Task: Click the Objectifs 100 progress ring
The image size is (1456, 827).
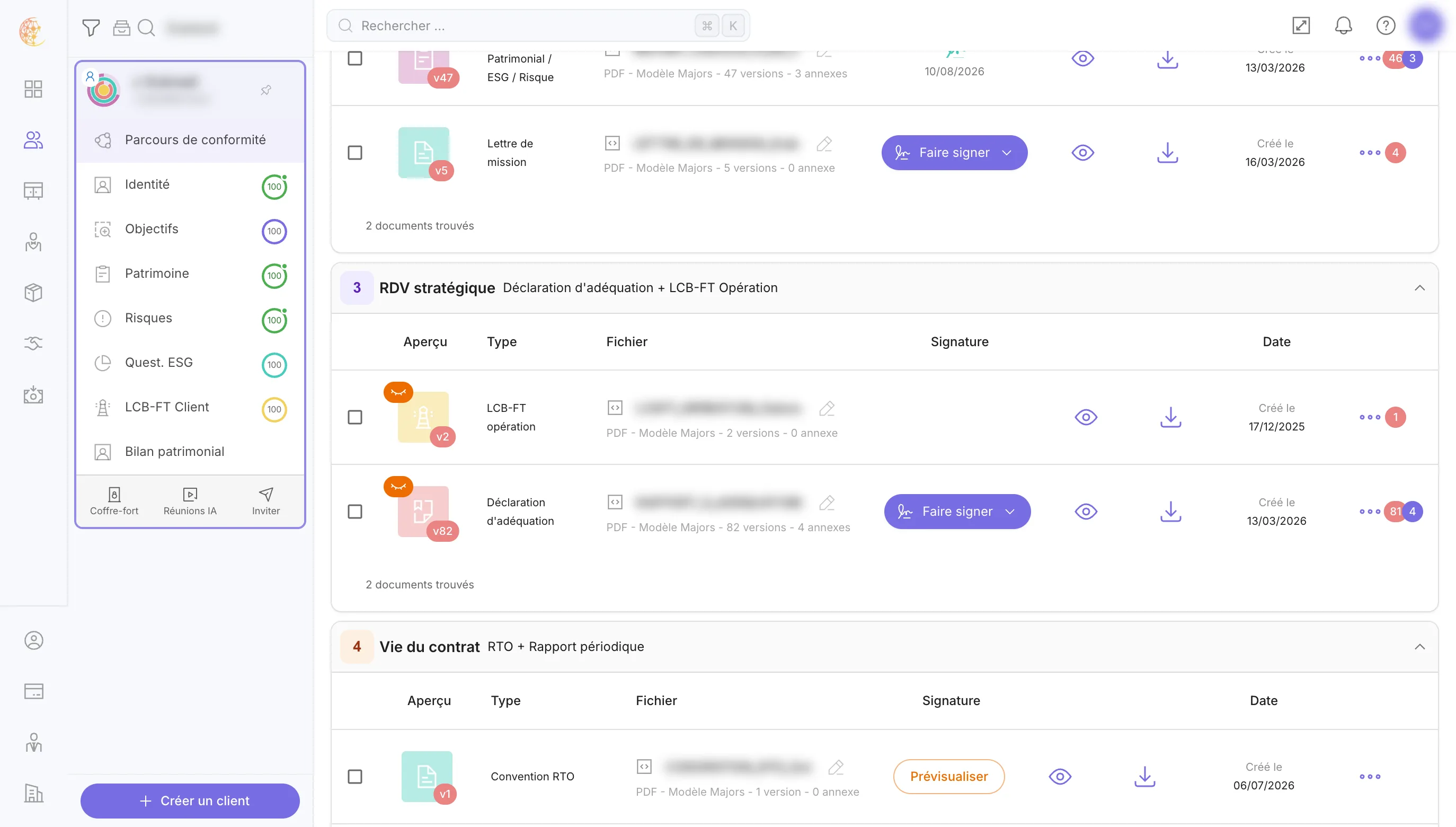Action: [274, 231]
